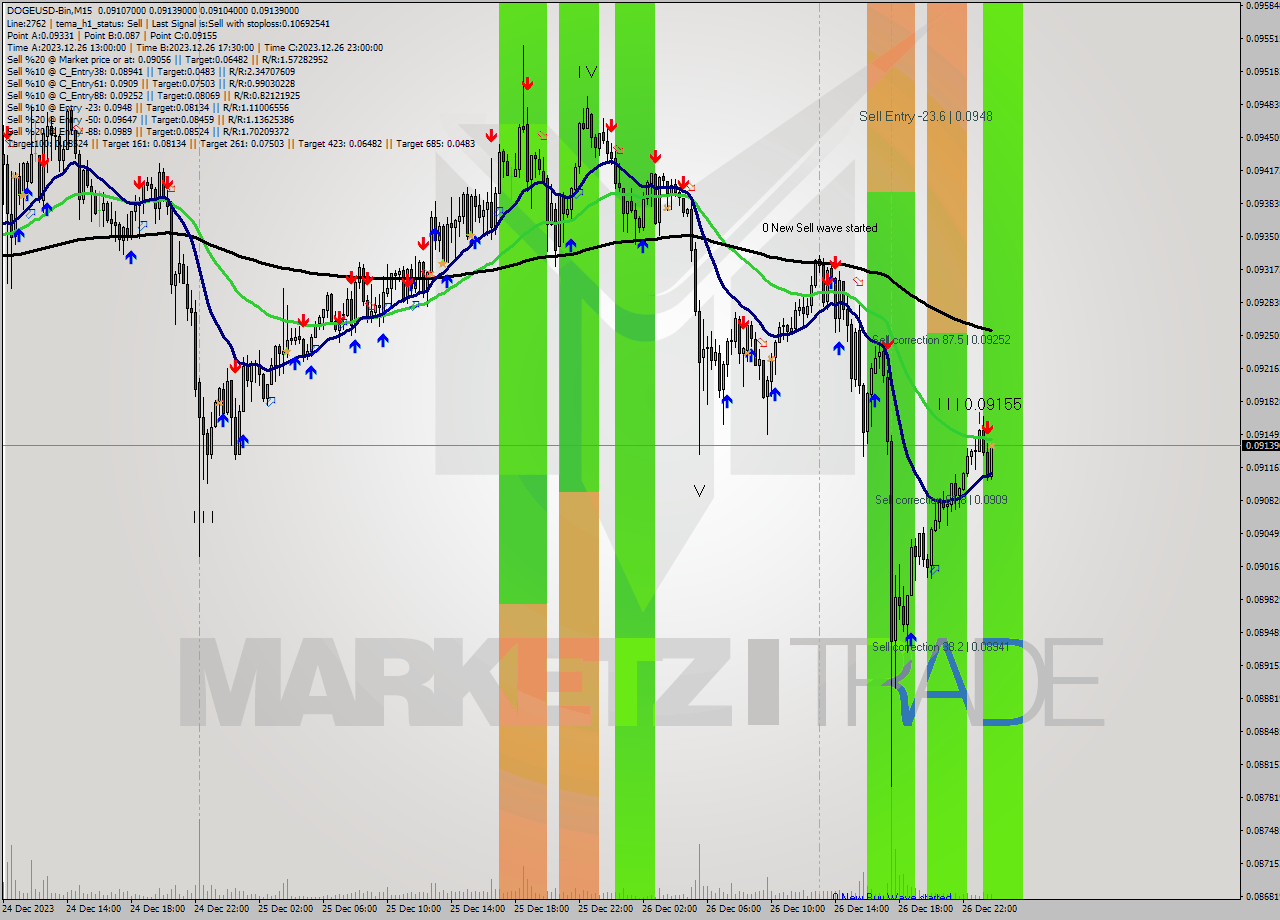The width and height of the screenshot is (1280, 920).
Task: Click the '24 Dec 22:00' time axis label
Action: [221, 909]
